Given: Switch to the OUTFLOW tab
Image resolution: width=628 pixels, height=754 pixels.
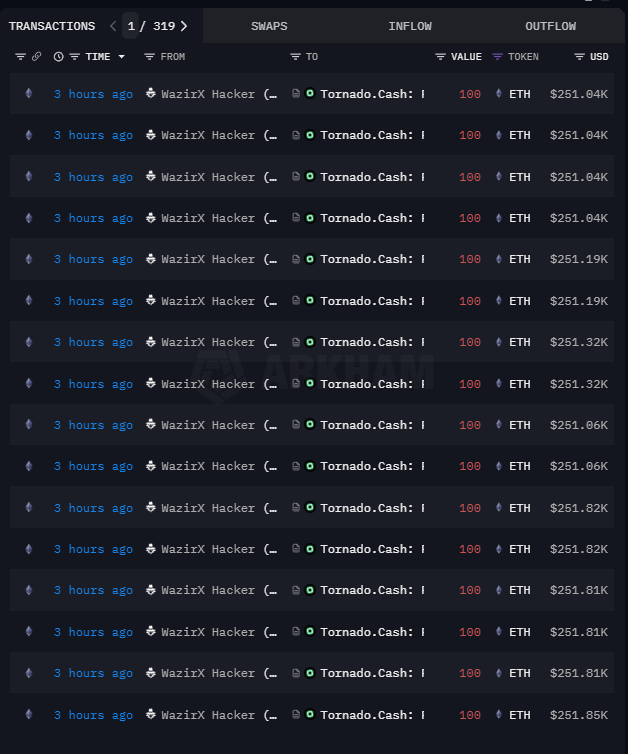Looking at the screenshot, I should [x=550, y=26].
